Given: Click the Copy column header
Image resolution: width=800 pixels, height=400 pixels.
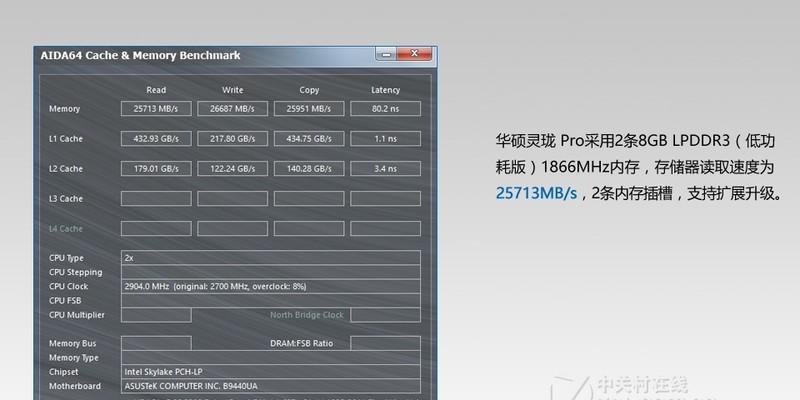Looking at the screenshot, I should (x=309, y=90).
